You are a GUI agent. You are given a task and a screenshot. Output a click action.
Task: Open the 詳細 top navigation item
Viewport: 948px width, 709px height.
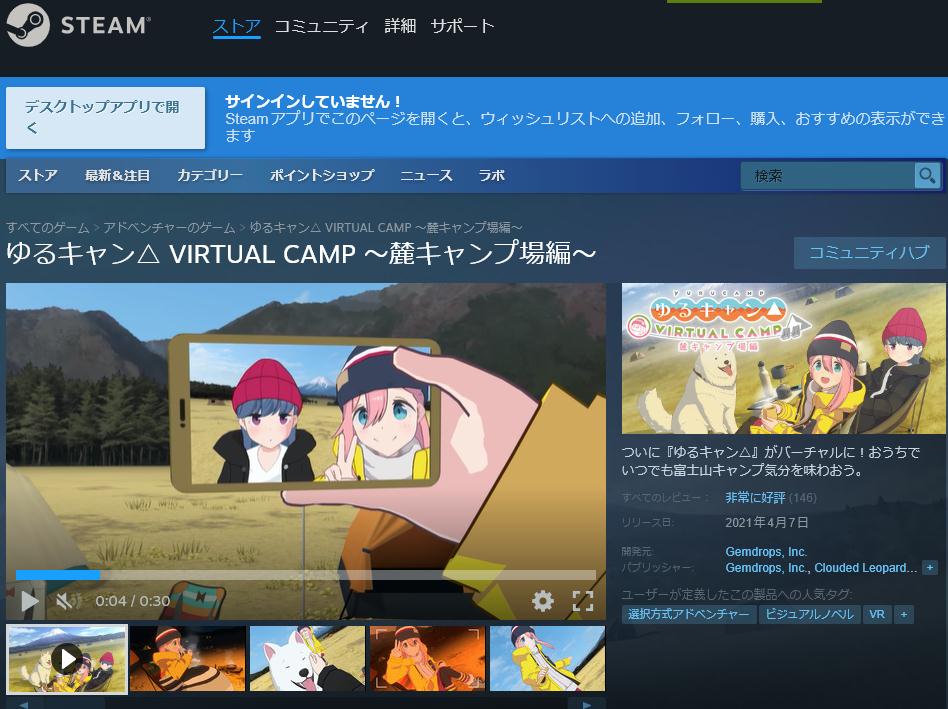pos(400,26)
